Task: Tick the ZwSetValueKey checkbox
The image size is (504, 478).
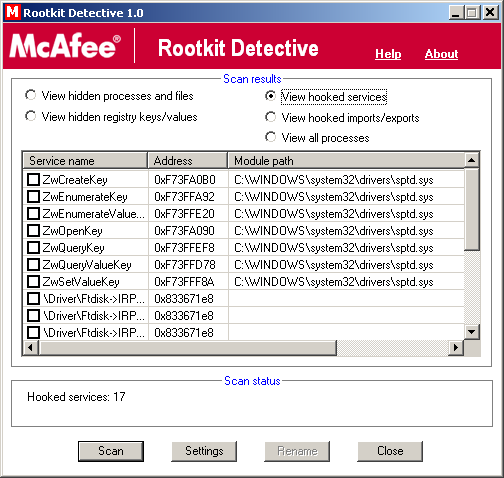Action: pyautogui.click(x=33, y=282)
